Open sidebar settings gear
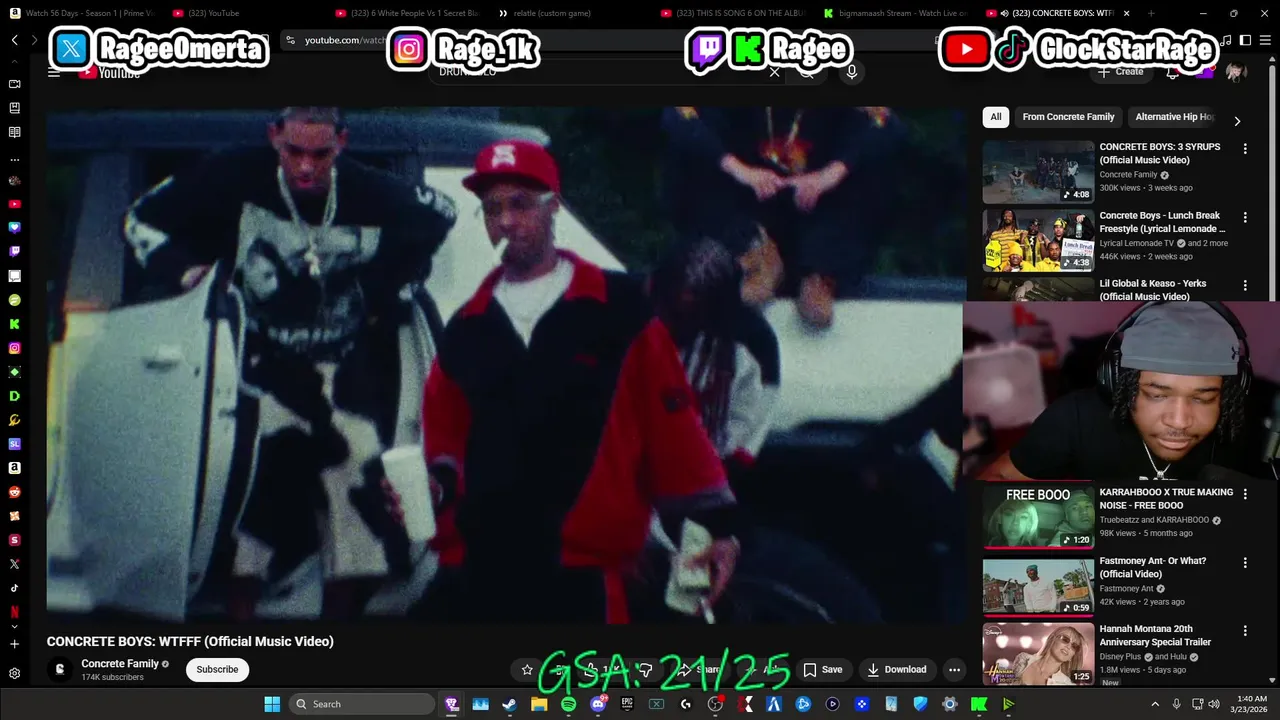 (14, 673)
